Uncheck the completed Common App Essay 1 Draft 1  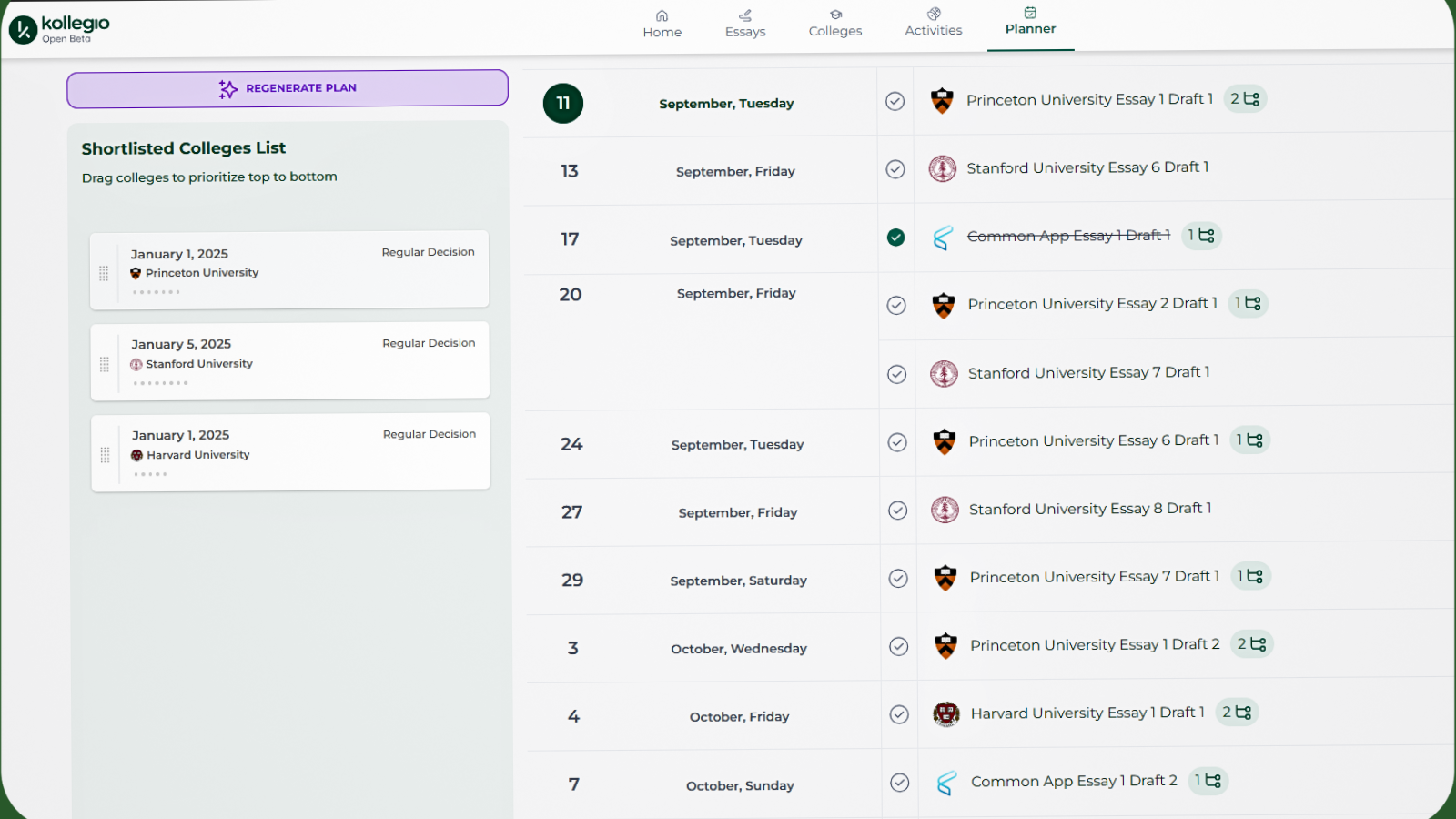[x=896, y=238]
